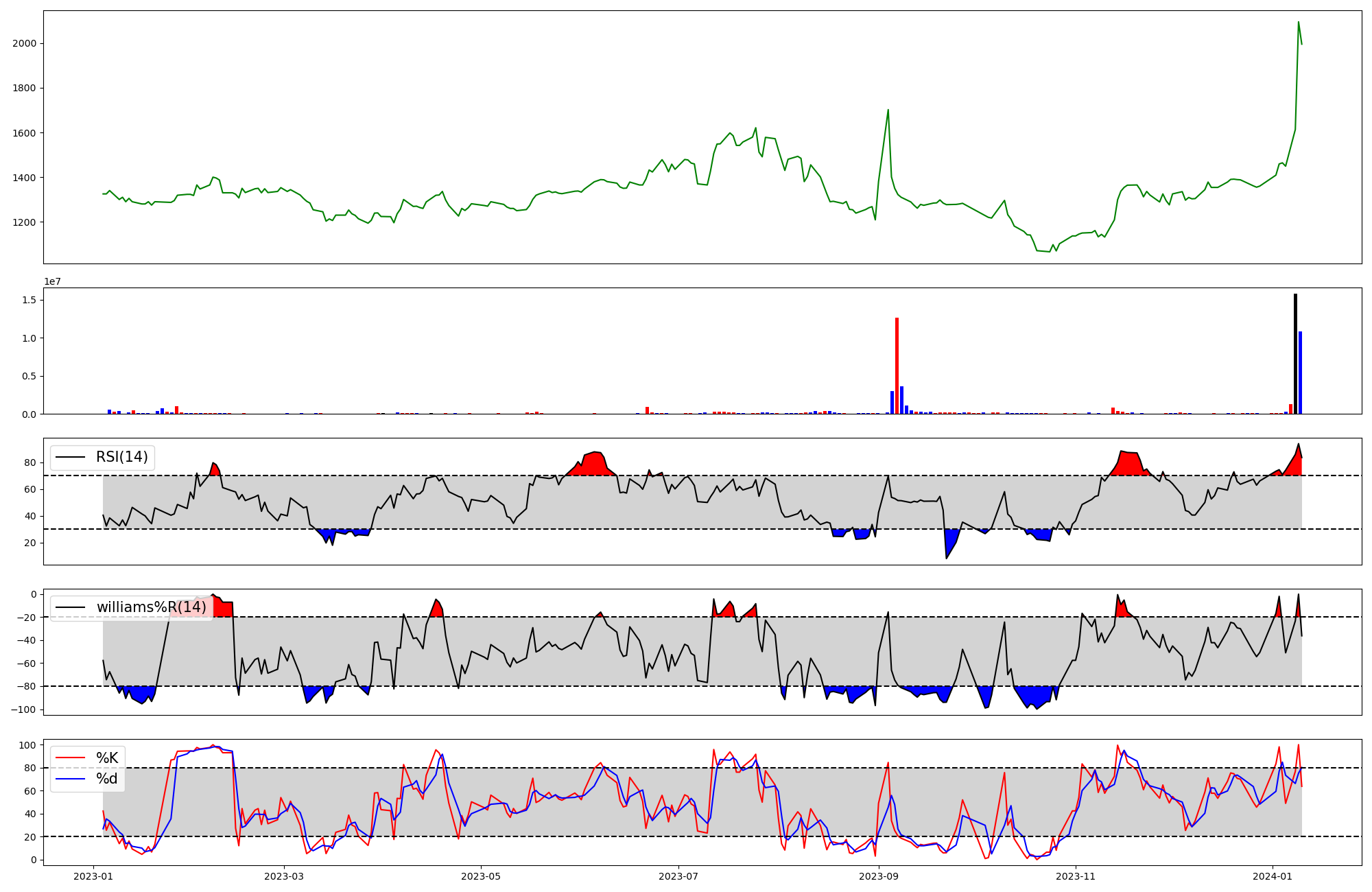
Task: Click the blue %d legend line swatch
Action: pyautogui.click(x=70, y=779)
